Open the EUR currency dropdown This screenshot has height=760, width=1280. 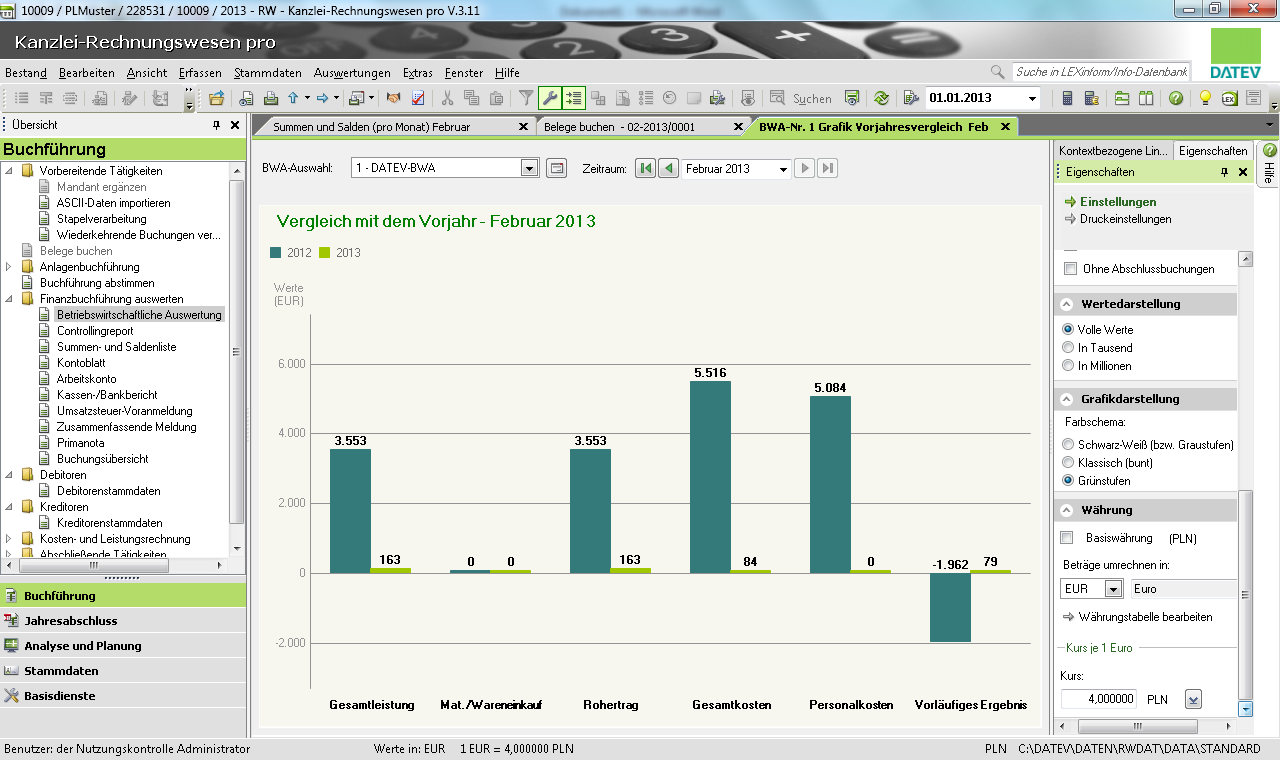[1112, 589]
